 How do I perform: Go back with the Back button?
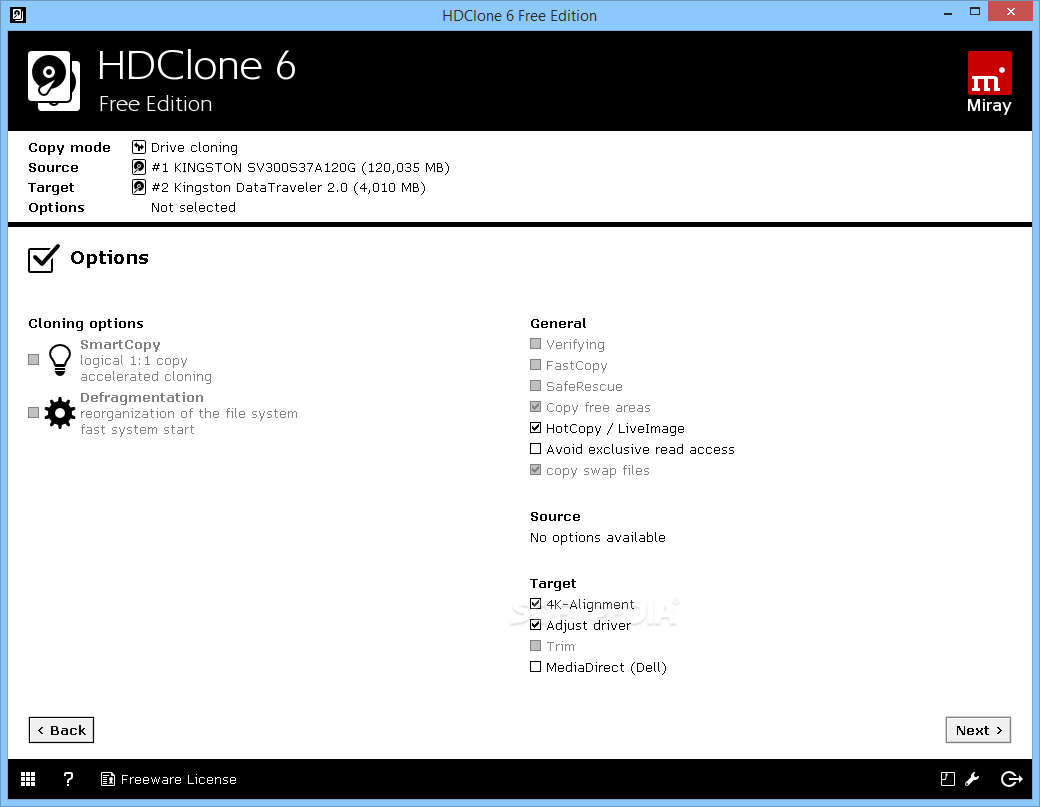click(x=61, y=730)
